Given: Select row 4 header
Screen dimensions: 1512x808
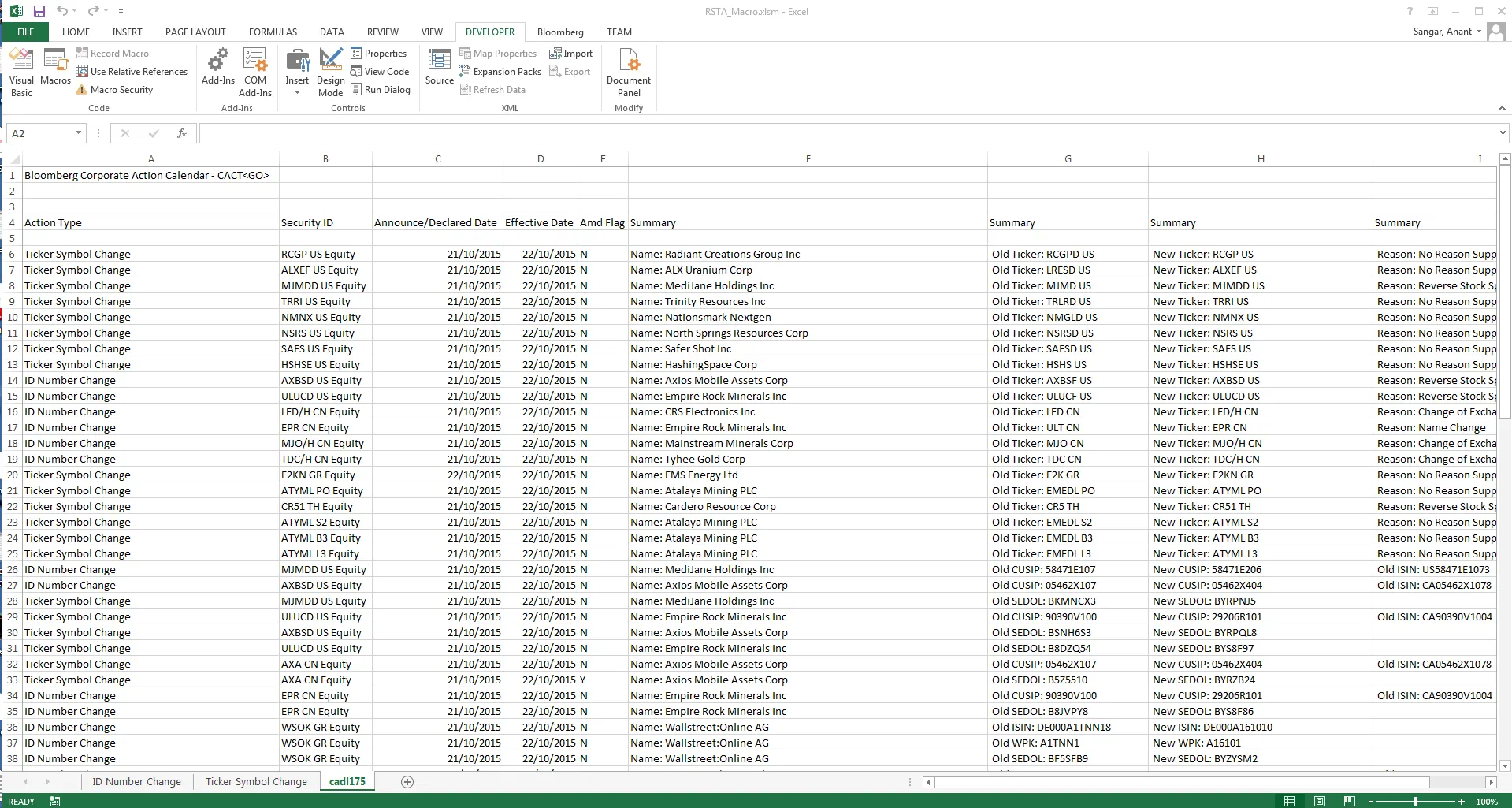Looking at the screenshot, I should (x=12, y=222).
